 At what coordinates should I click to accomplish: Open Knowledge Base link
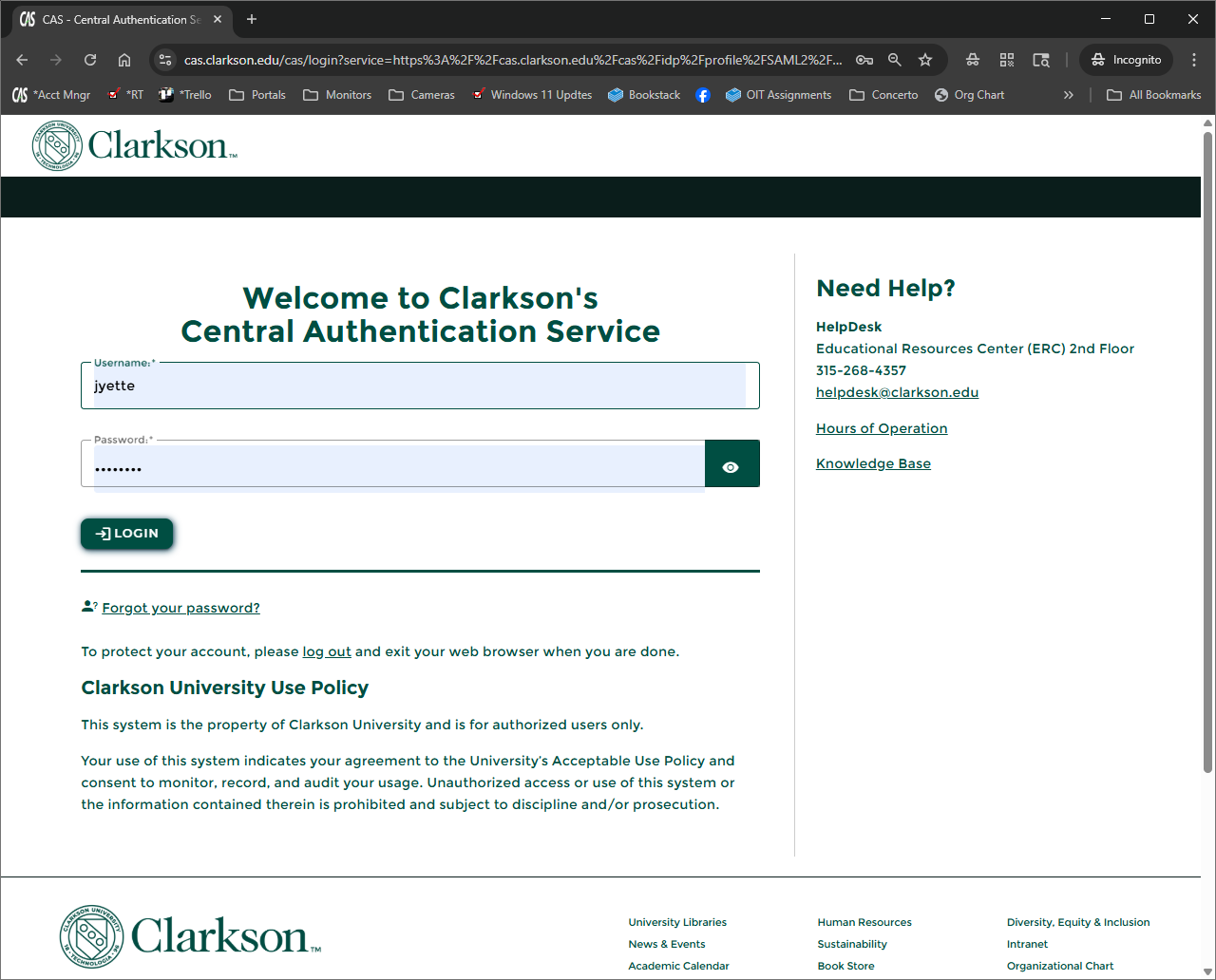coord(873,463)
